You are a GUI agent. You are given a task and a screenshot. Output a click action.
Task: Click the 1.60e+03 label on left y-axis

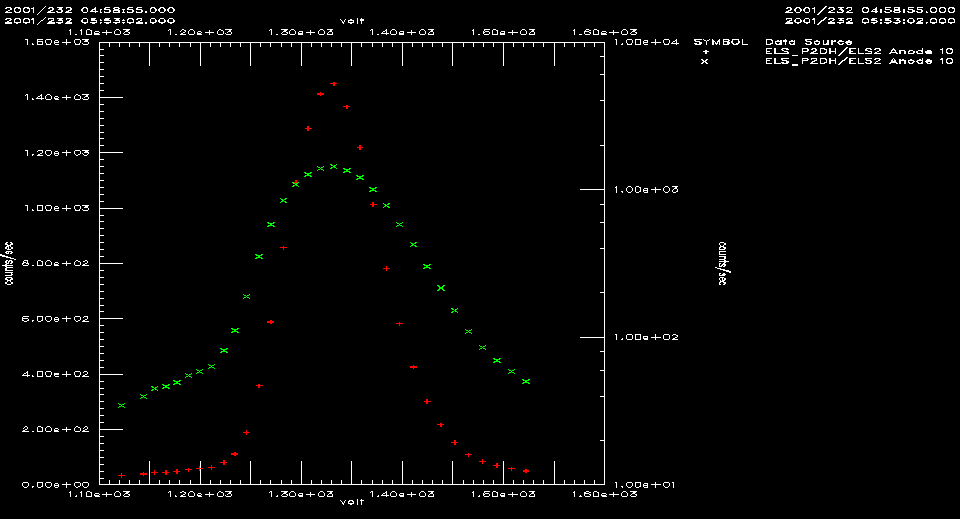(x=56, y=42)
